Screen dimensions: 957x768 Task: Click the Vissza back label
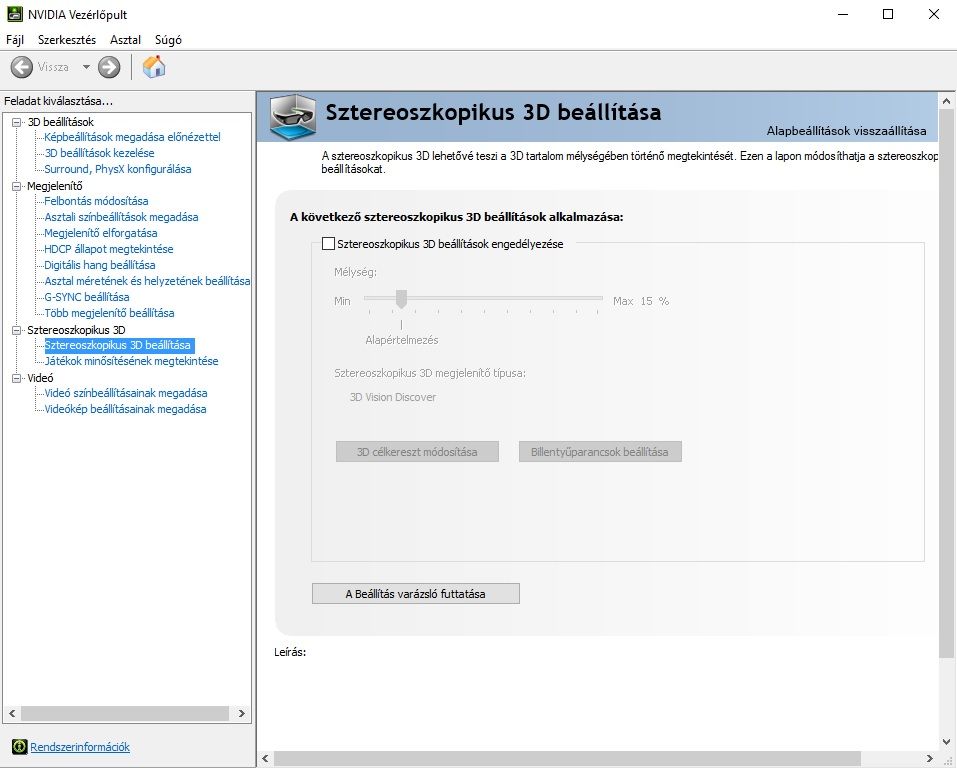click(53, 67)
